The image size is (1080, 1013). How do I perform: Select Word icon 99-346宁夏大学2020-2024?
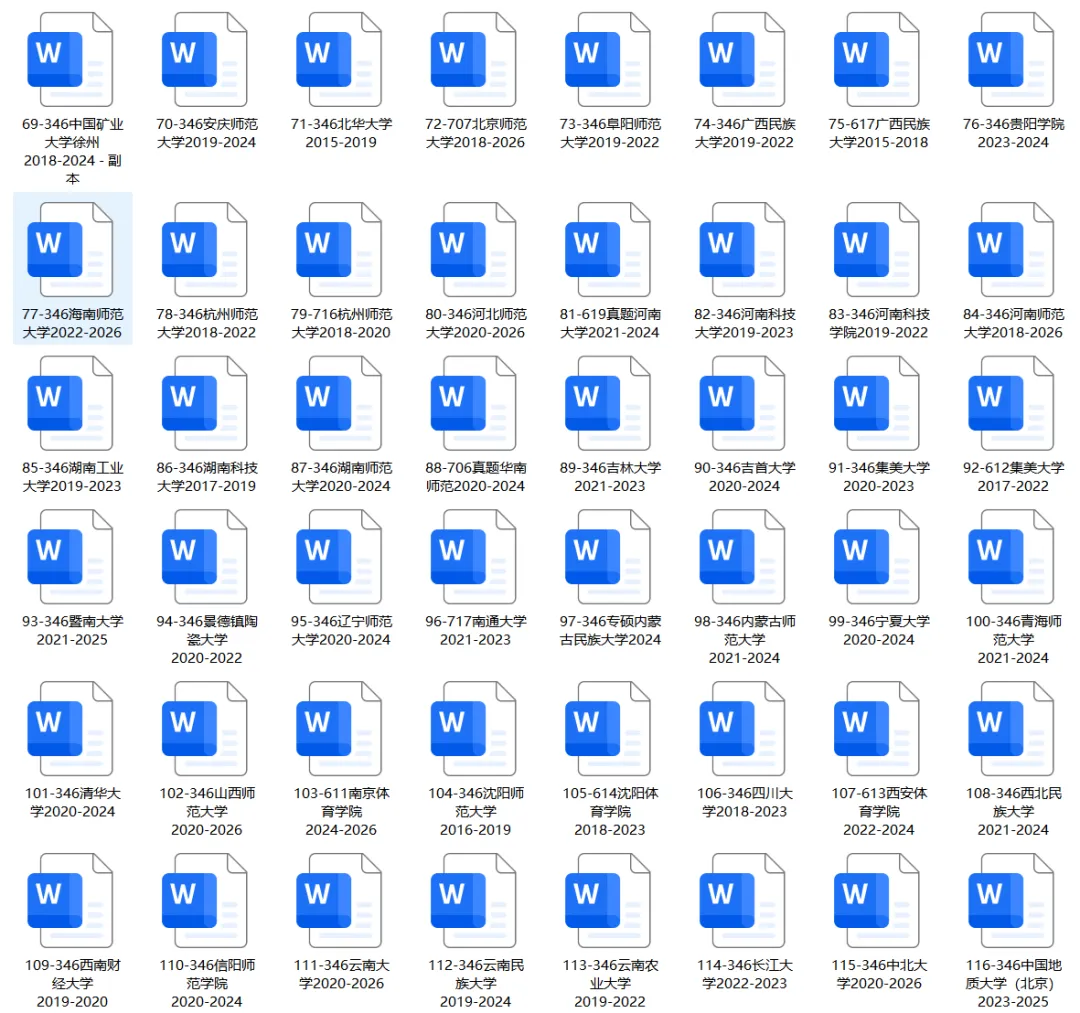[x=877, y=557]
